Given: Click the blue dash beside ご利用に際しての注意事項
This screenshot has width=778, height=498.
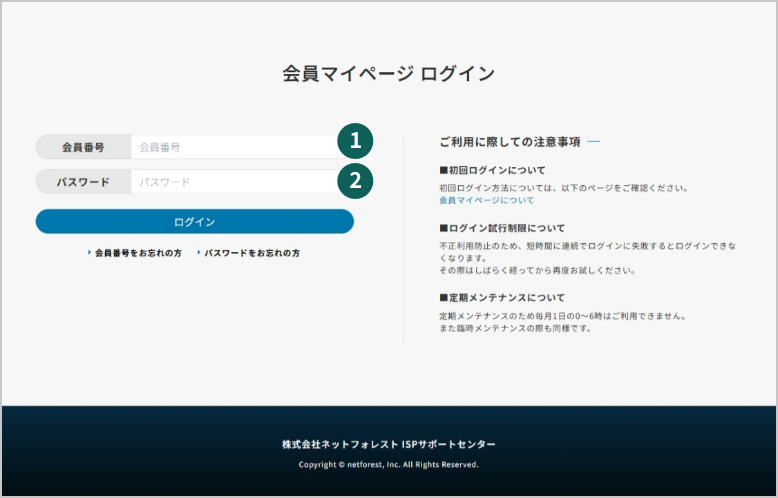Looking at the screenshot, I should coord(594,142).
